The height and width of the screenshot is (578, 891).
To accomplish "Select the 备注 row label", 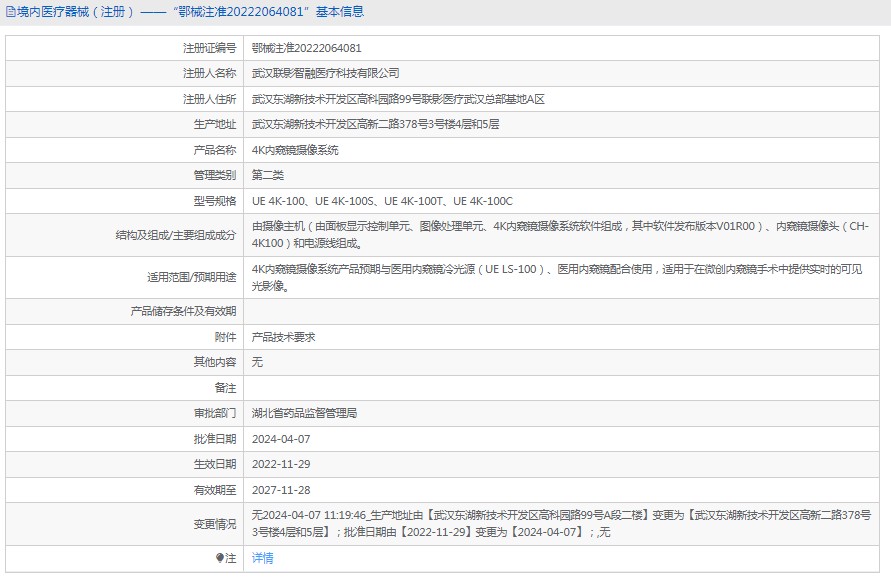I will tap(226, 388).
